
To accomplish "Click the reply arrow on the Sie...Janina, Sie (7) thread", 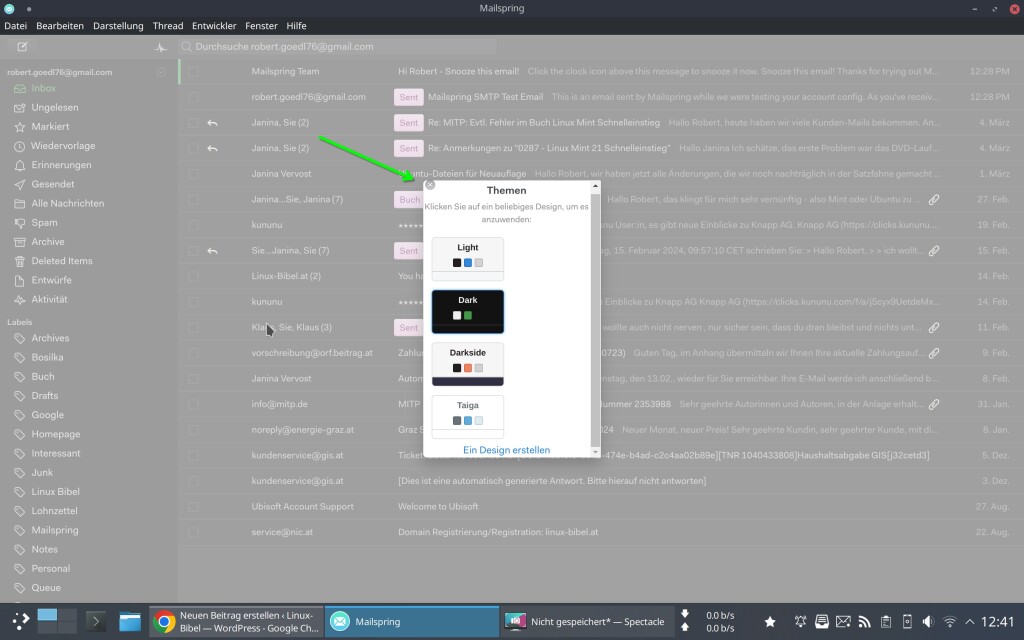I will [x=212, y=251].
